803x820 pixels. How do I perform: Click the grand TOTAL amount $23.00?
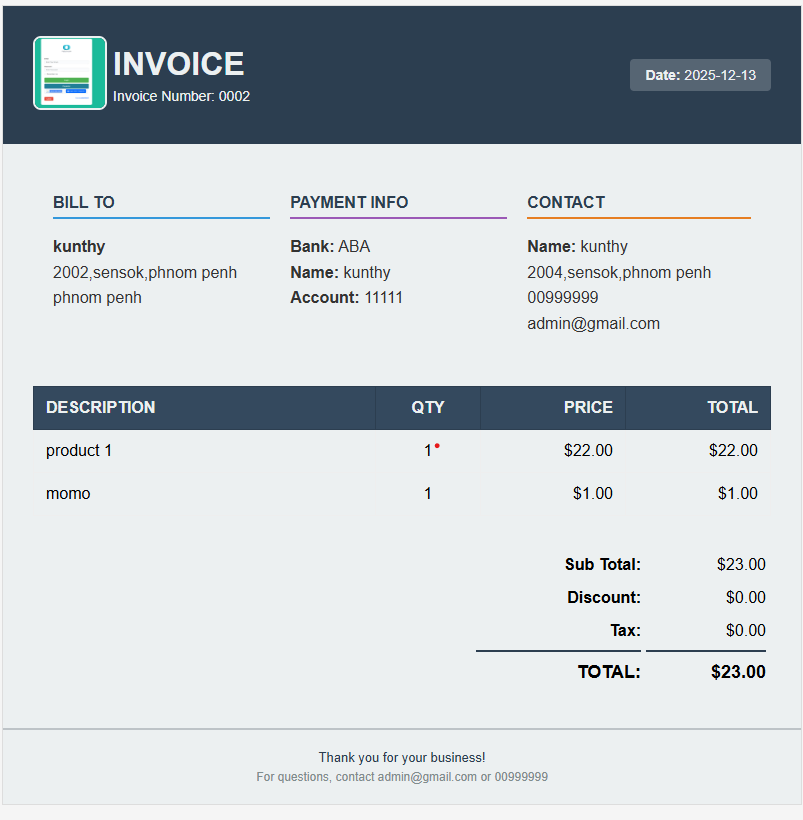[x=738, y=671]
